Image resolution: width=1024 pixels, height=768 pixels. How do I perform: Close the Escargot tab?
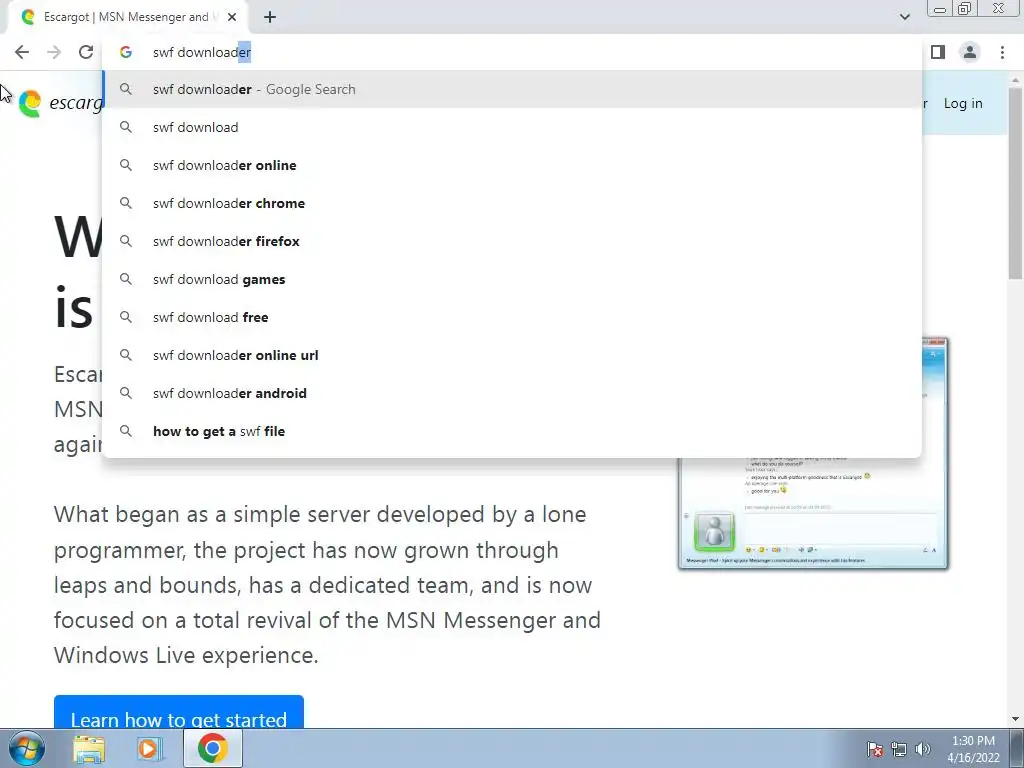pyautogui.click(x=232, y=17)
